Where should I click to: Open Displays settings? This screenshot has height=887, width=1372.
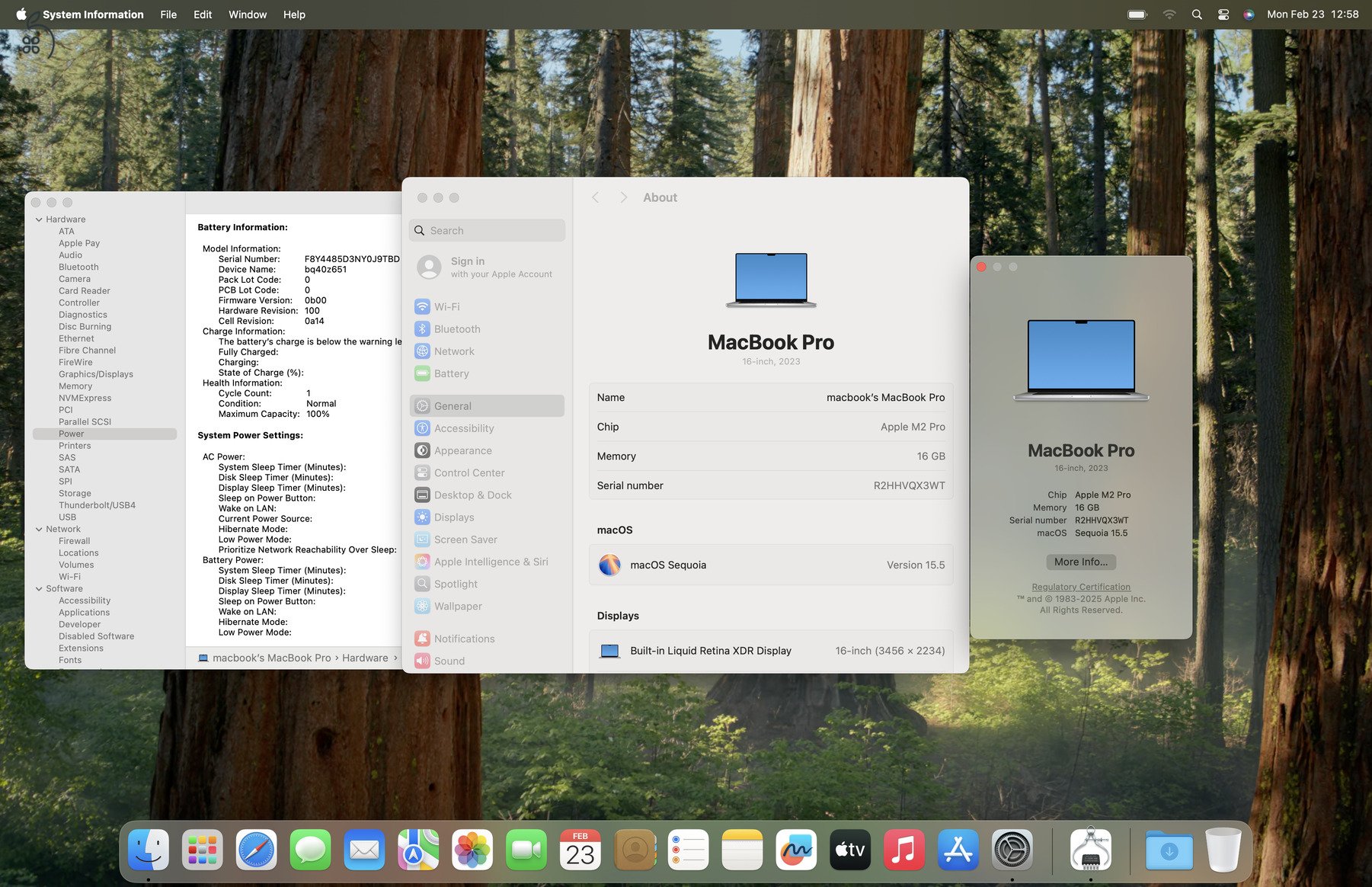(455, 517)
